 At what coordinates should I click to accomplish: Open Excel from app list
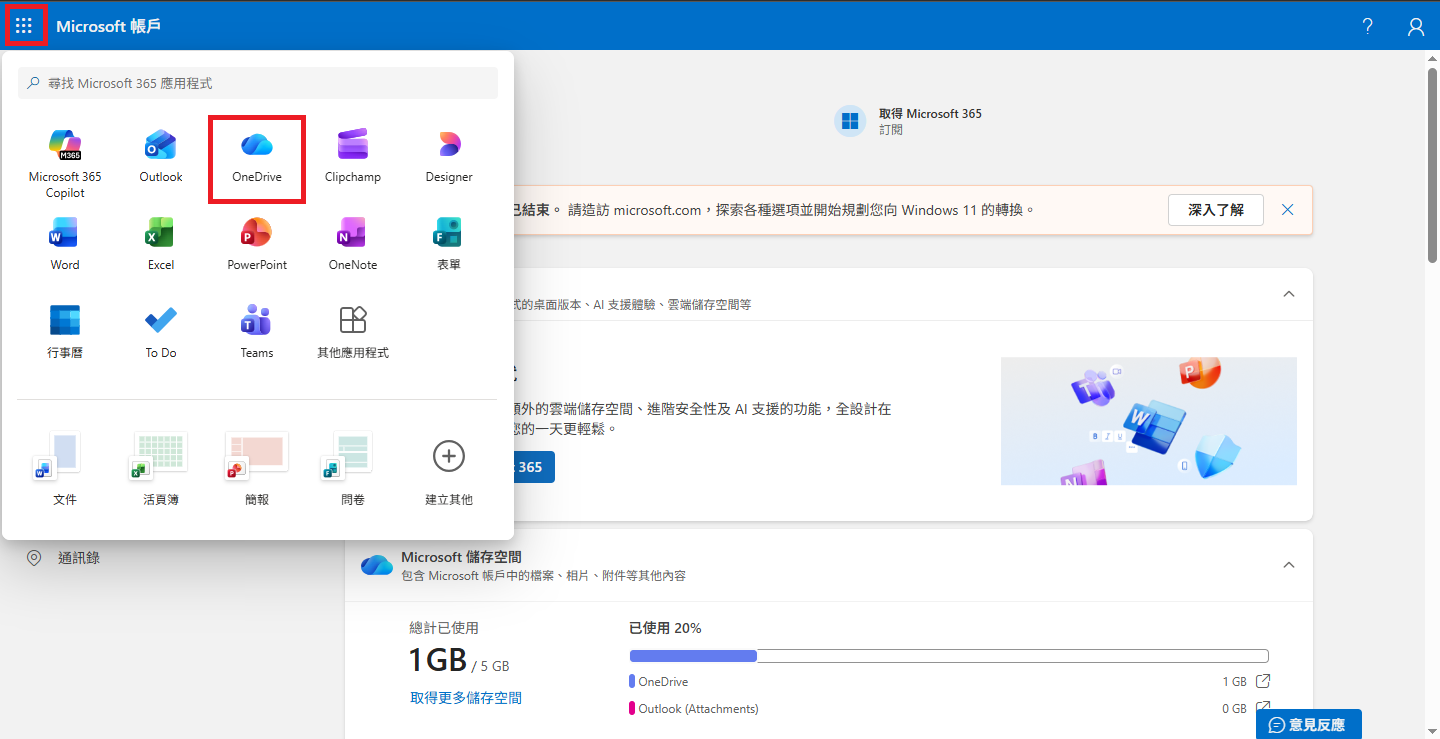161,244
